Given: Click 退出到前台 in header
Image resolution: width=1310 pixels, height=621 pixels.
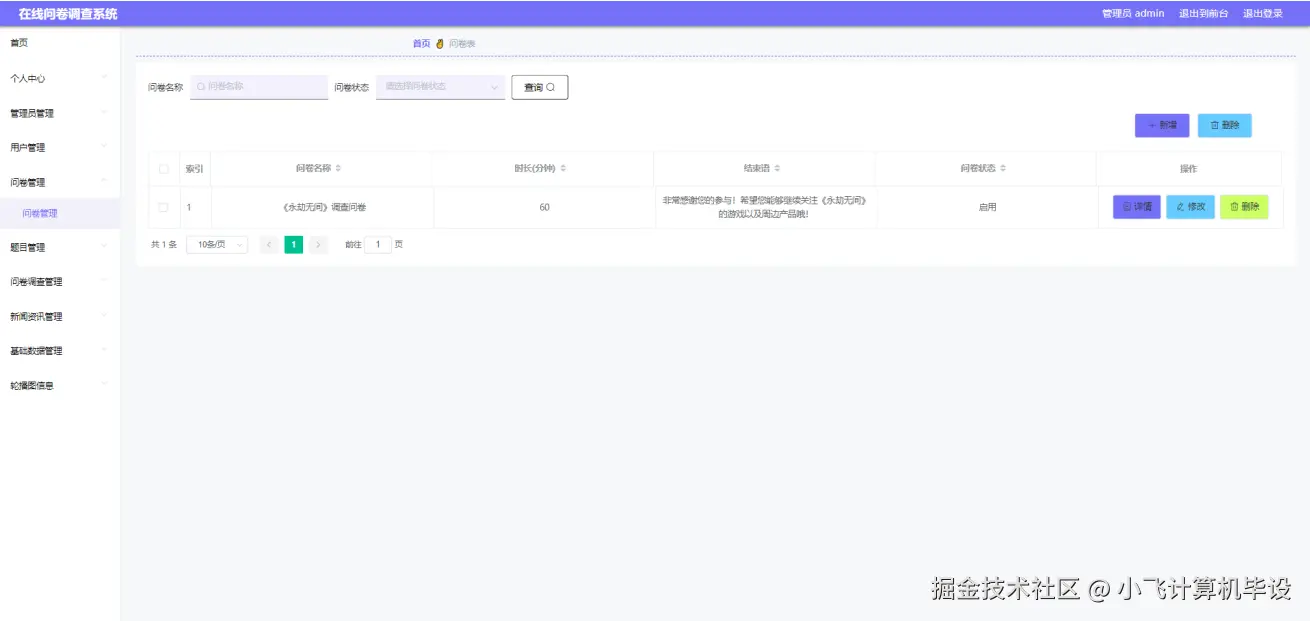Looking at the screenshot, I should (x=1203, y=14).
